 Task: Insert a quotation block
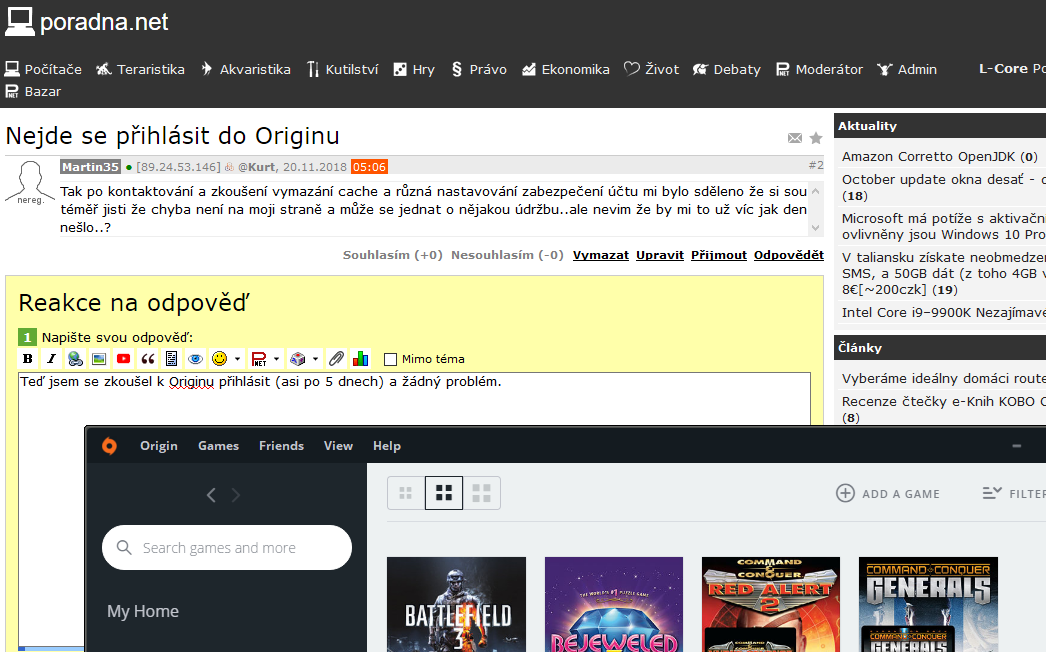[147, 359]
